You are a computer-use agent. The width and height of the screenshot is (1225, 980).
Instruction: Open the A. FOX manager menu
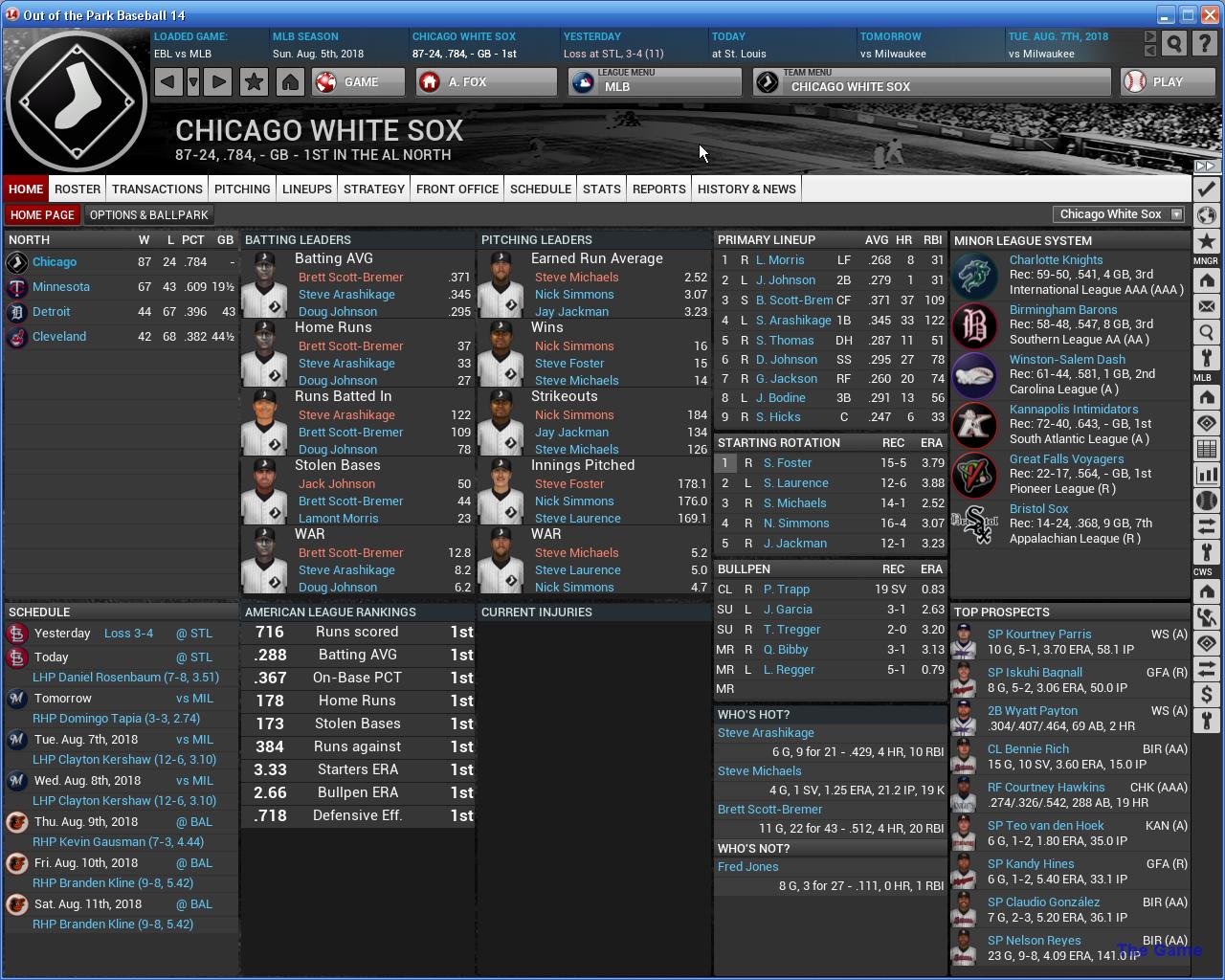point(486,82)
